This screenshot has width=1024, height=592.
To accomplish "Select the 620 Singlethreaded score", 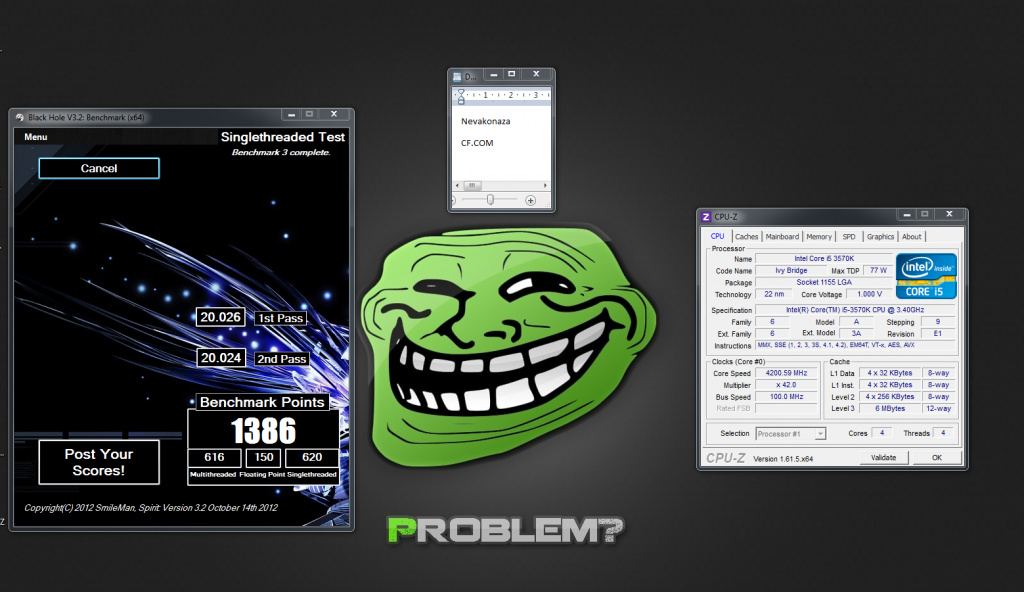I will pos(312,457).
